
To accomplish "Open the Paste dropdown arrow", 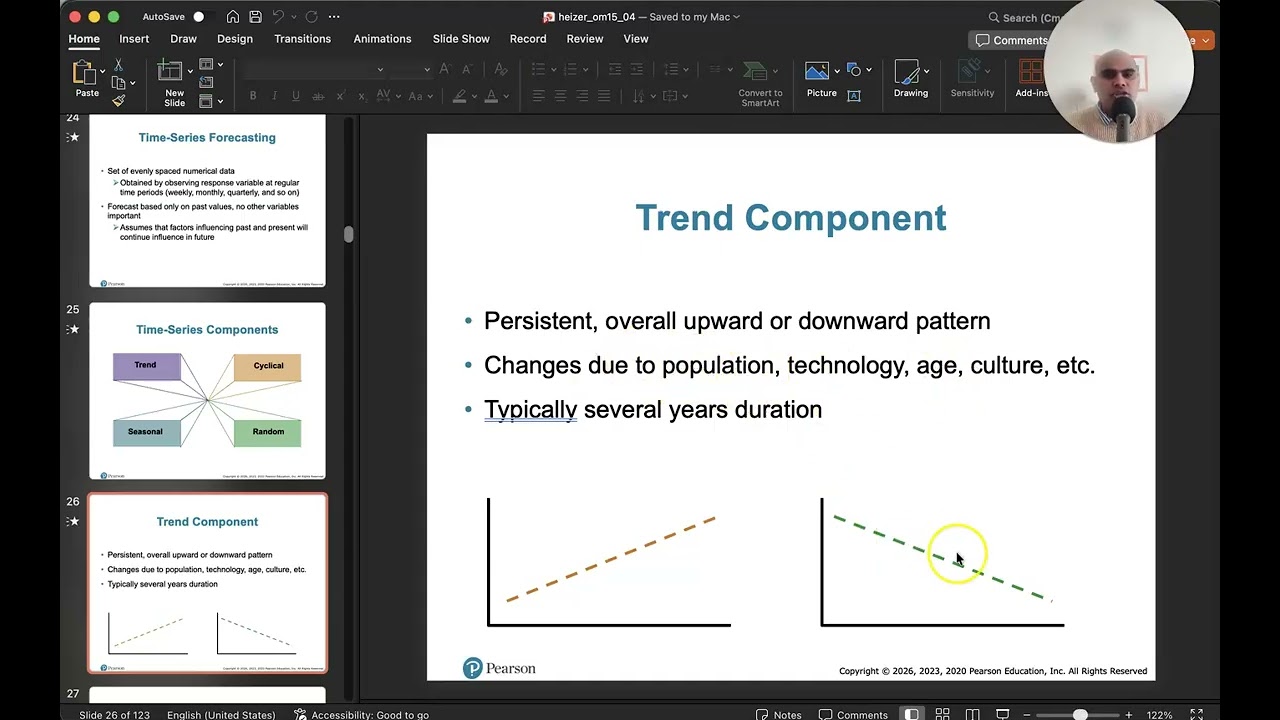I will tap(102, 72).
